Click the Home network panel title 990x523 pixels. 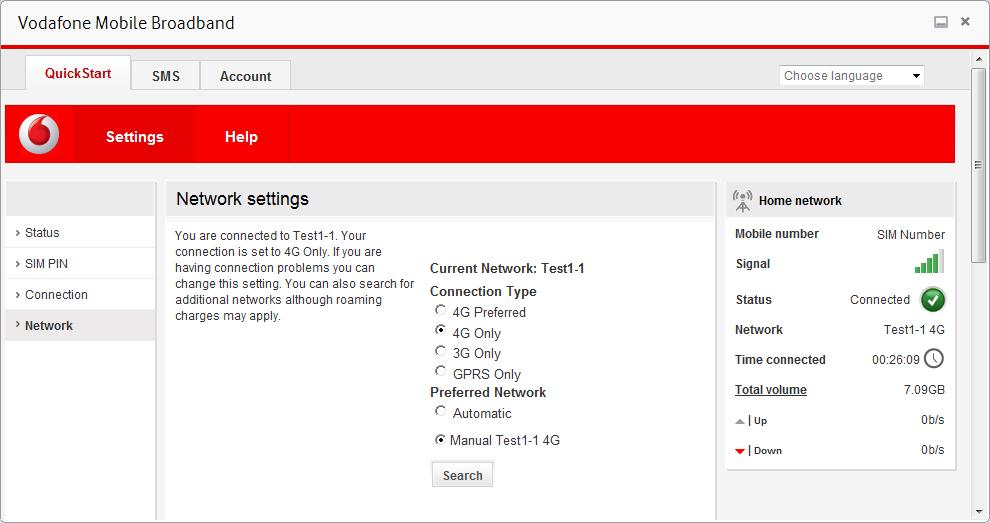[800, 201]
